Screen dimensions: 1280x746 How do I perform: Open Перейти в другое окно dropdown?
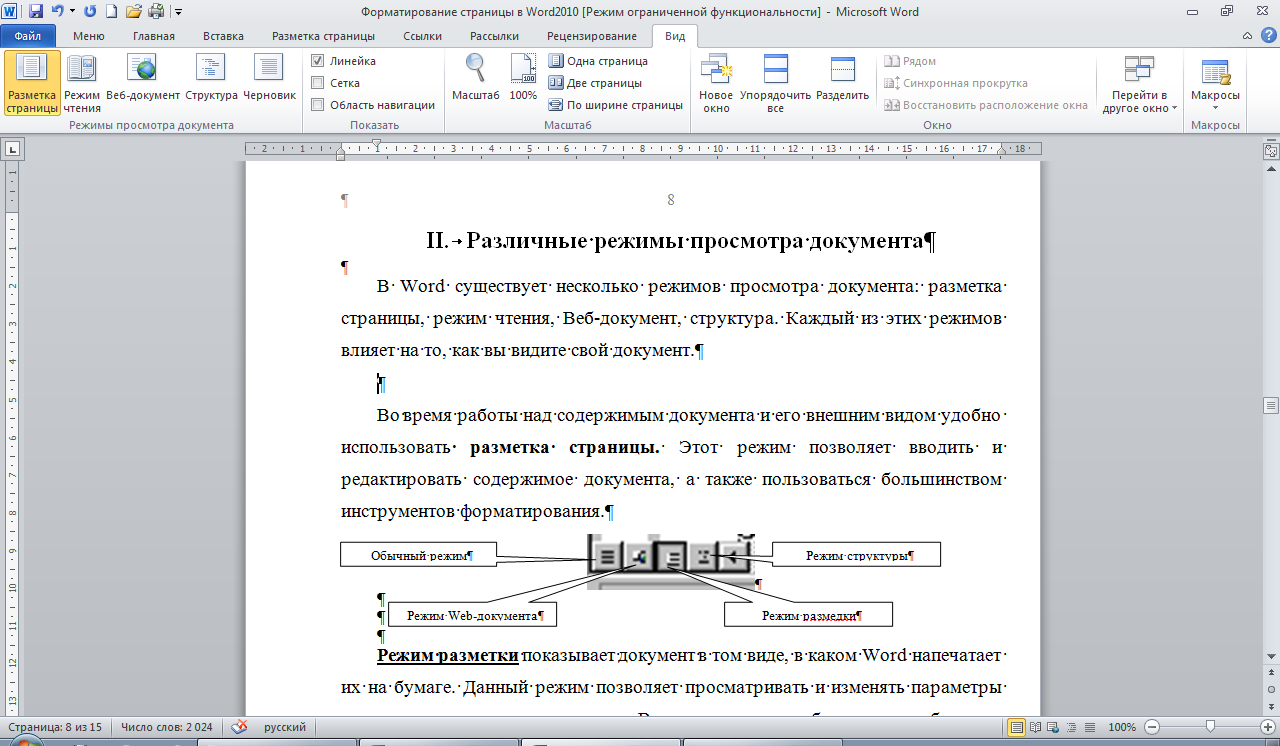click(x=1139, y=83)
